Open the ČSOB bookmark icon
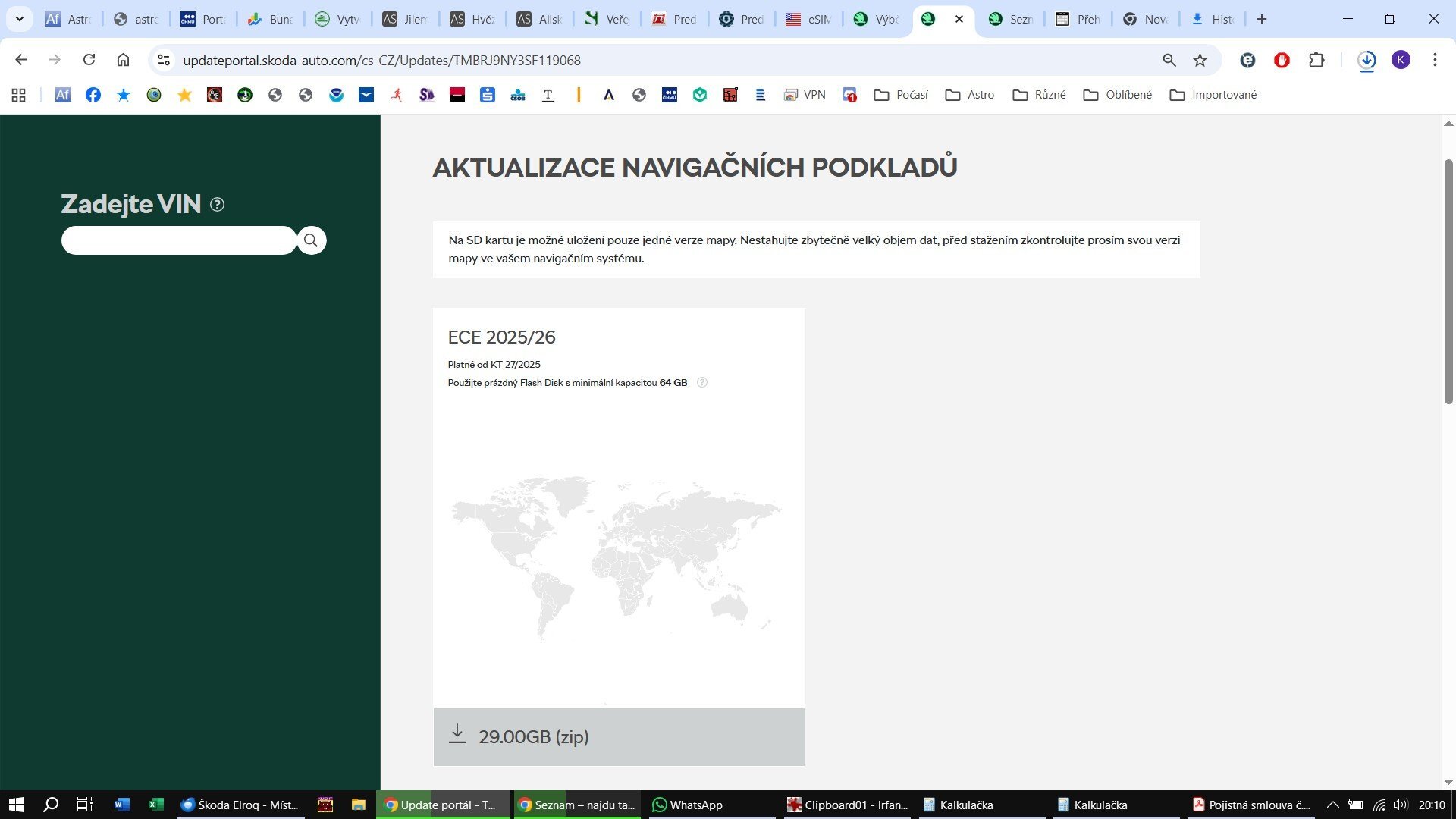 point(518,95)
